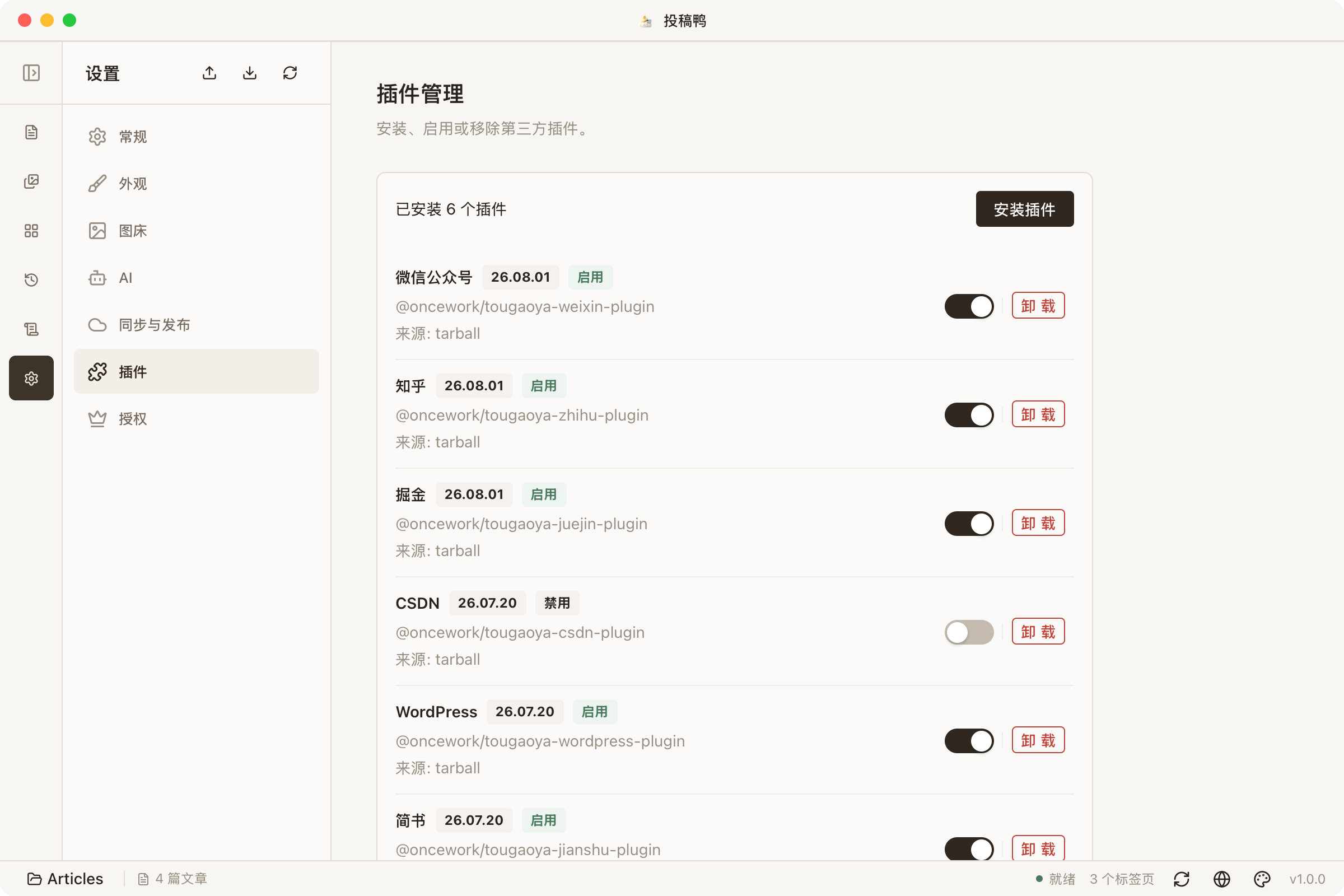
Task: Click the import download icon beside 设置
Action: click(250, 73)
